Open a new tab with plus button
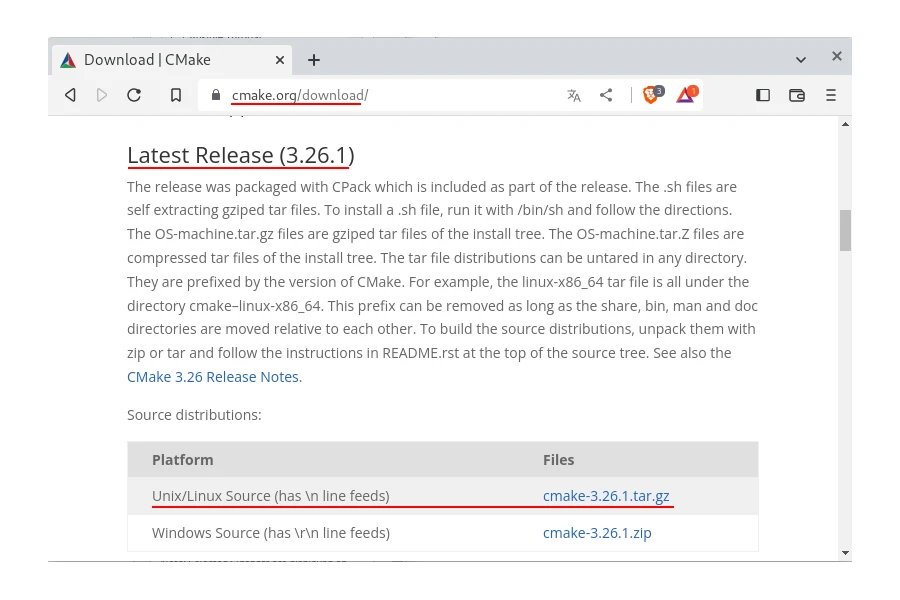Screen dimensions: 900x600 click(x=314, y=60)
